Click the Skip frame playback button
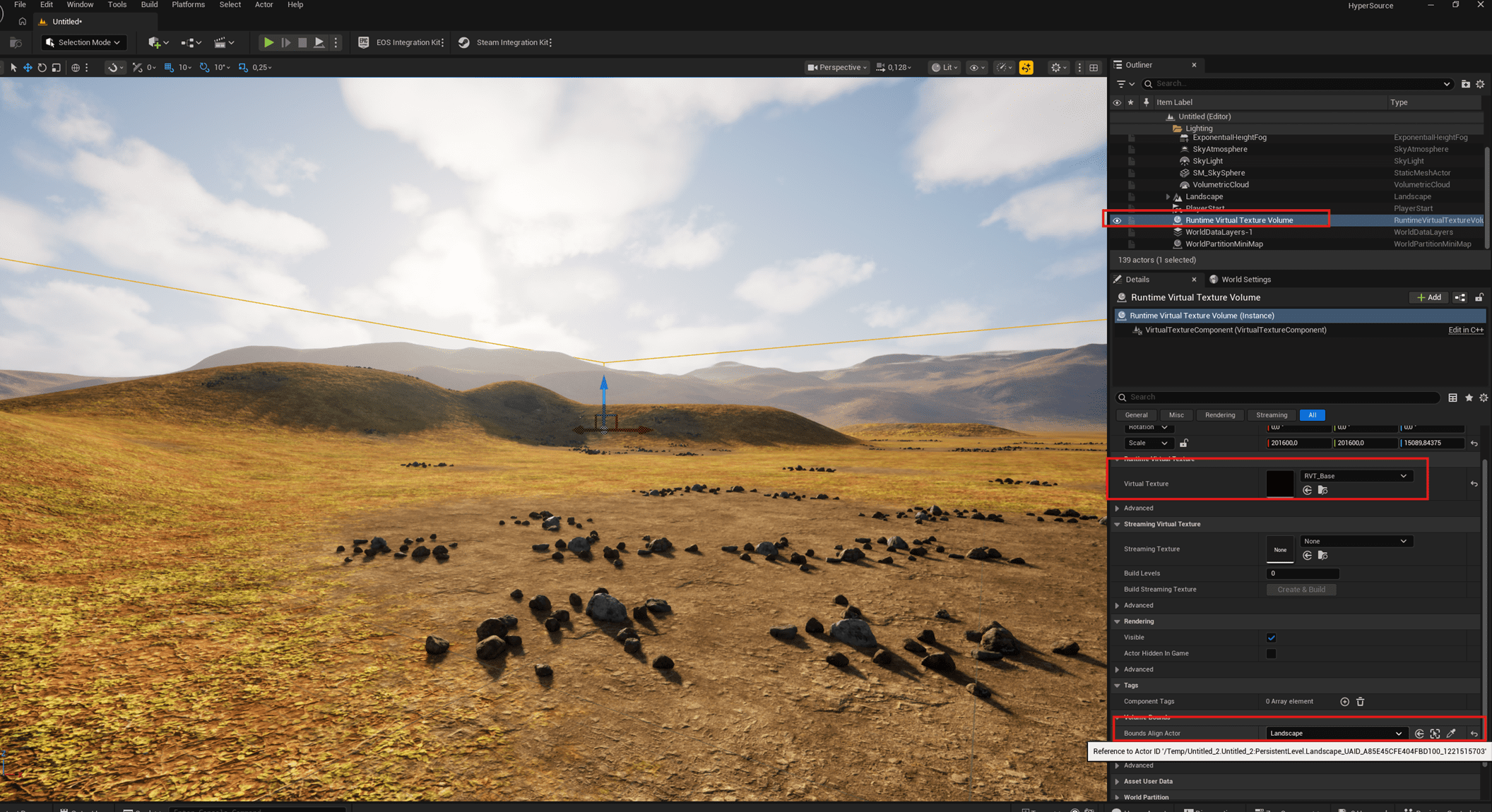This screenshot has width=1492, height=812. tap(286, 42)
